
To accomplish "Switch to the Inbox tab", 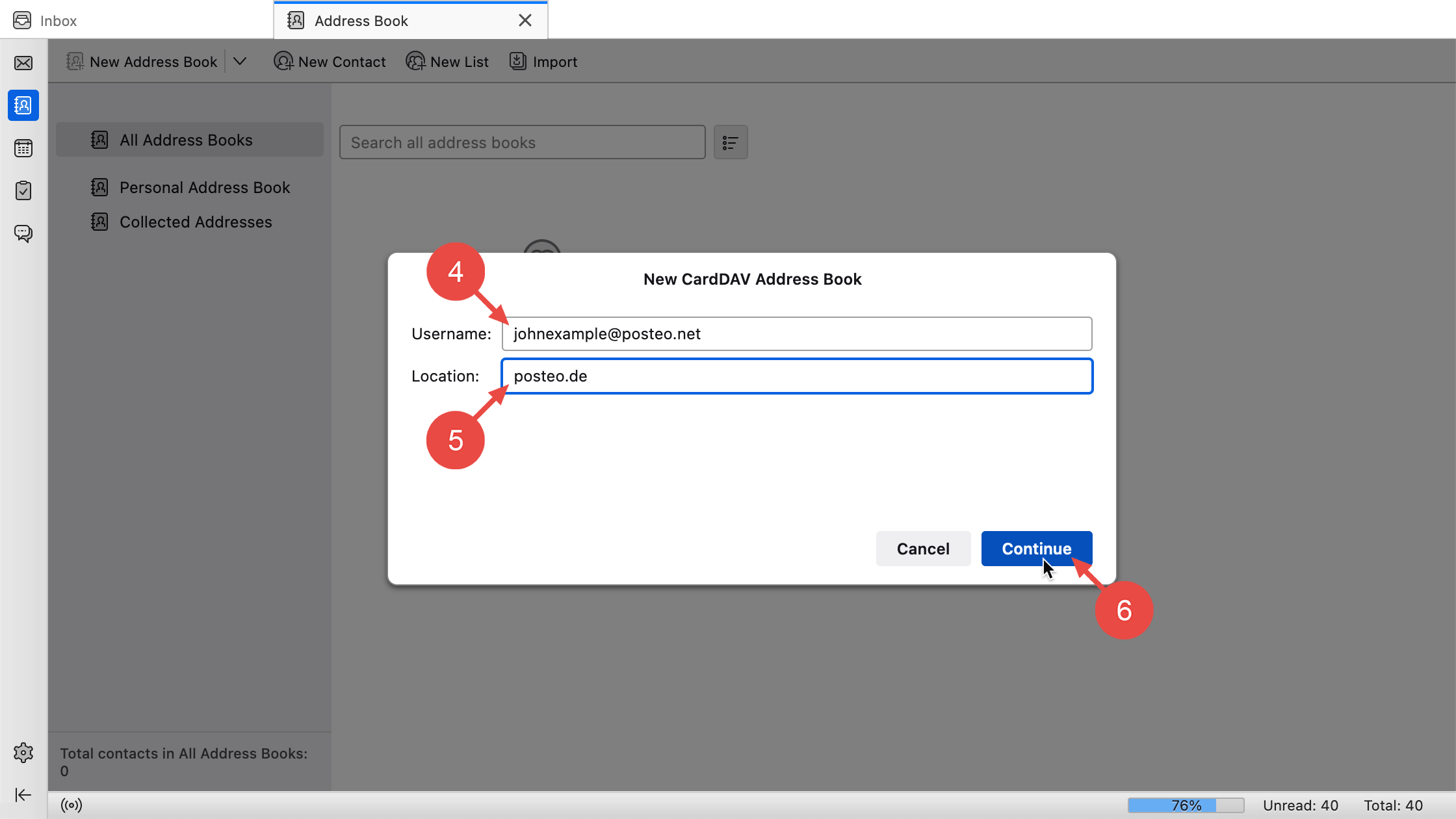I will (x=58, y=21).
